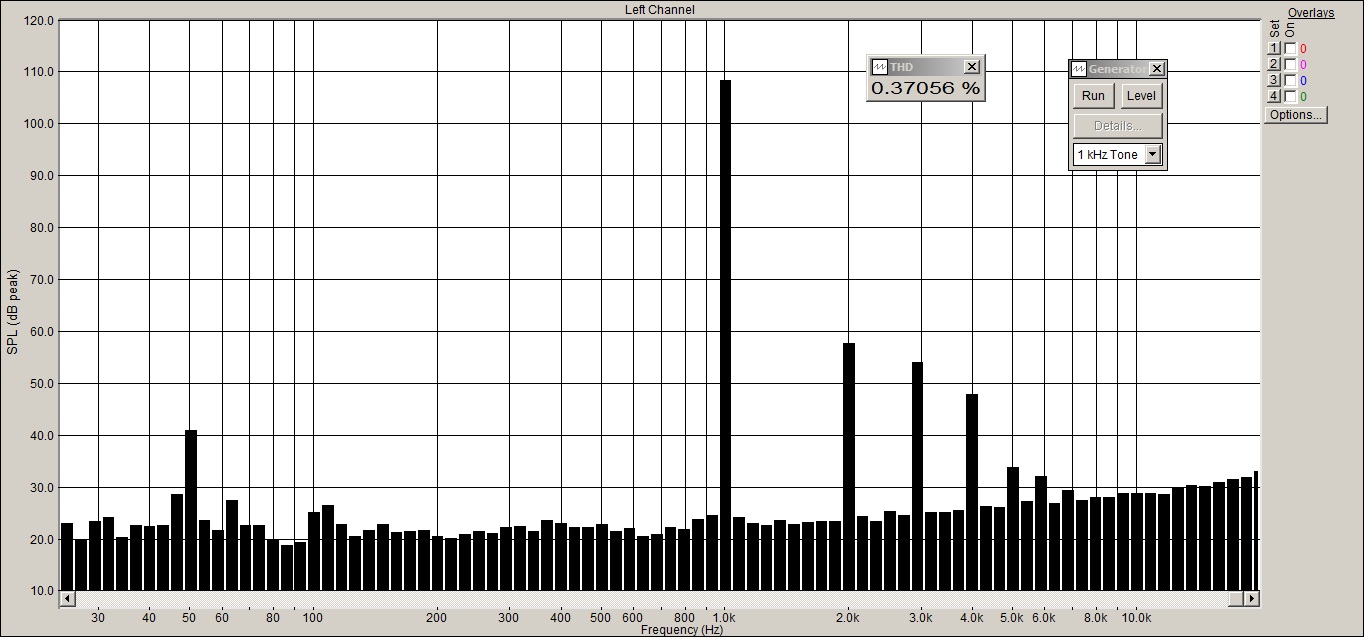Click the left scrollbar arrow
Screen dimensions: 1364x637
(x=67, y=598)
